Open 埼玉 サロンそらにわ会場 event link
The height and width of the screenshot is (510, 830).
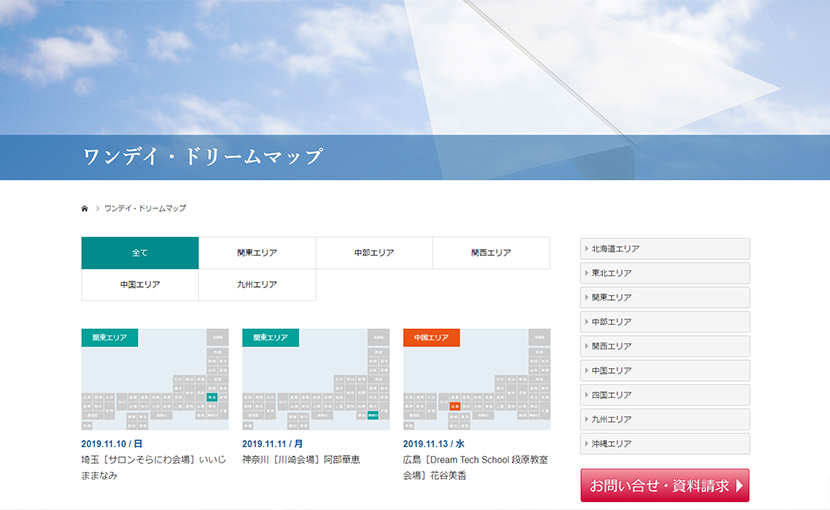point(154,468)
